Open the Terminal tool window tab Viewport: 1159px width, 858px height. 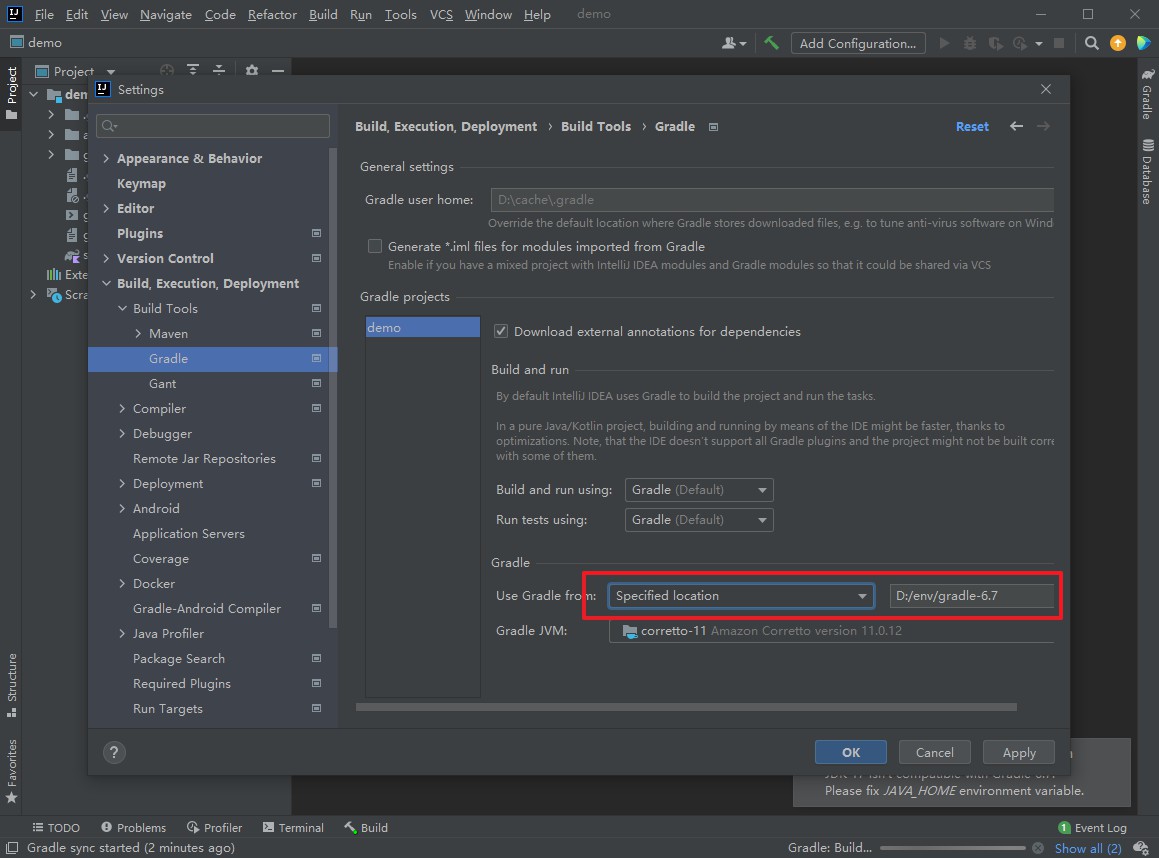[x=293, y=828]
